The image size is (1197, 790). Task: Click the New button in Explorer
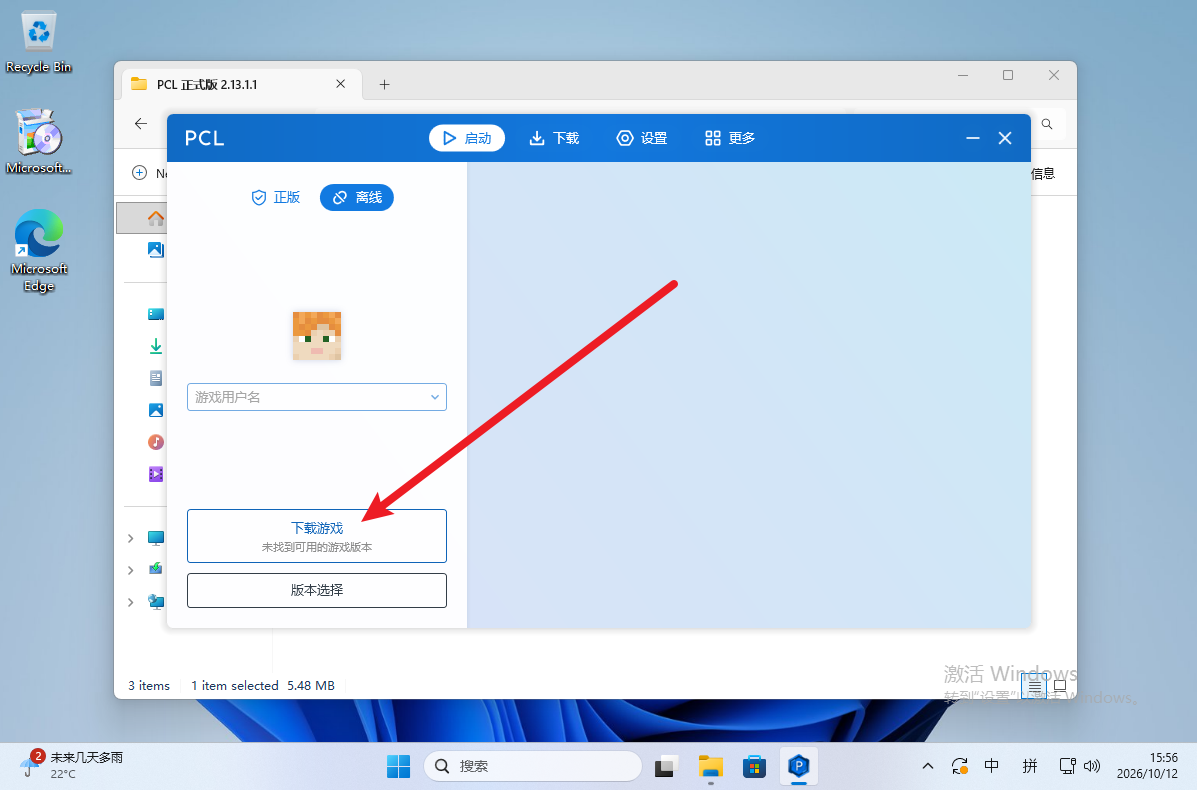click(150, 173)
